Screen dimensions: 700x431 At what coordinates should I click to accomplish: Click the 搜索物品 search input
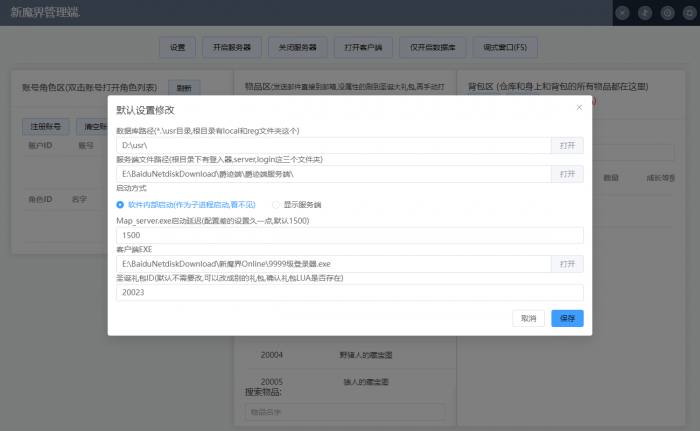tap(345, 412)
